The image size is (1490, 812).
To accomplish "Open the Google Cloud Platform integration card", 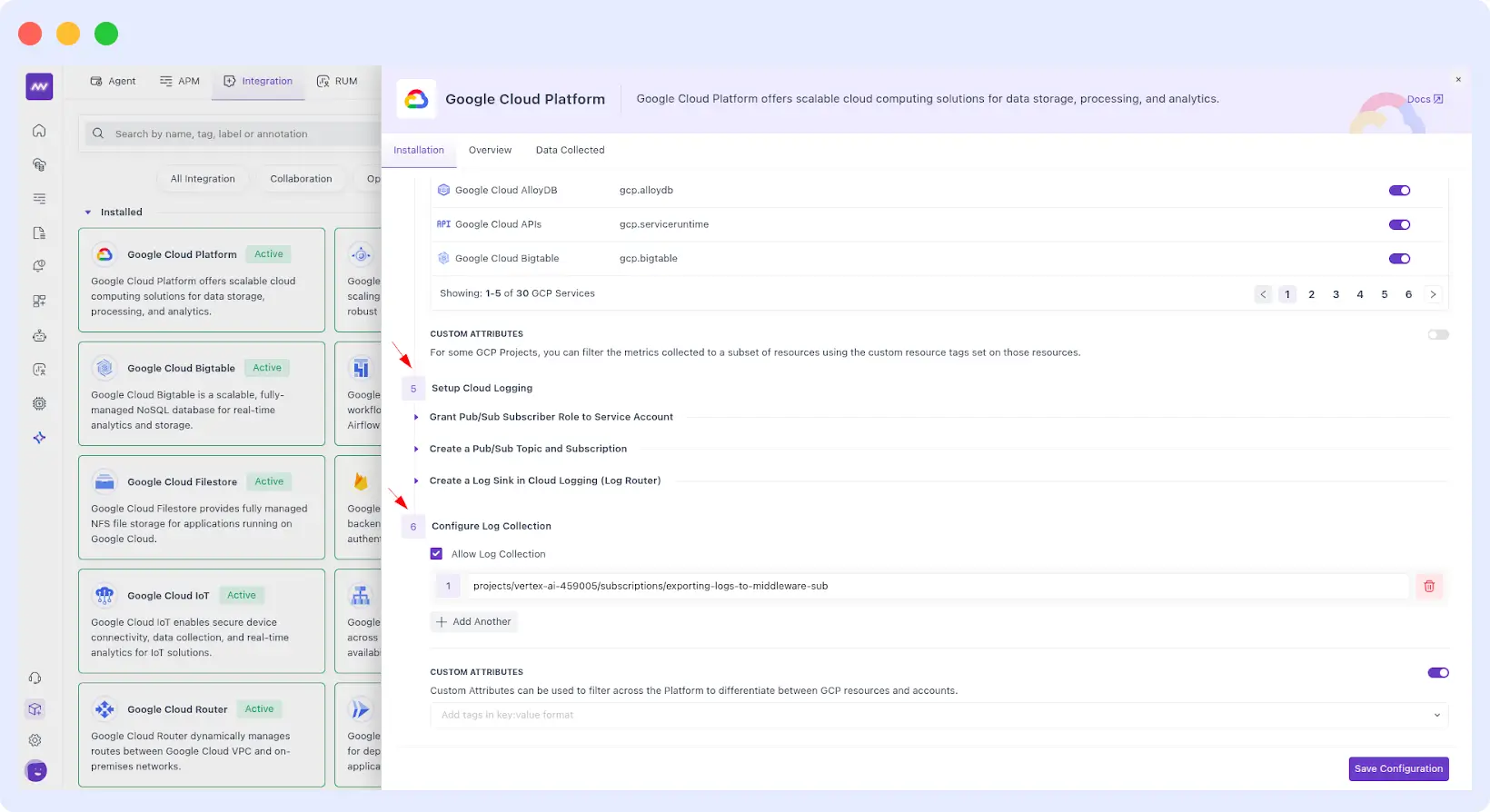I will (202, 280).
